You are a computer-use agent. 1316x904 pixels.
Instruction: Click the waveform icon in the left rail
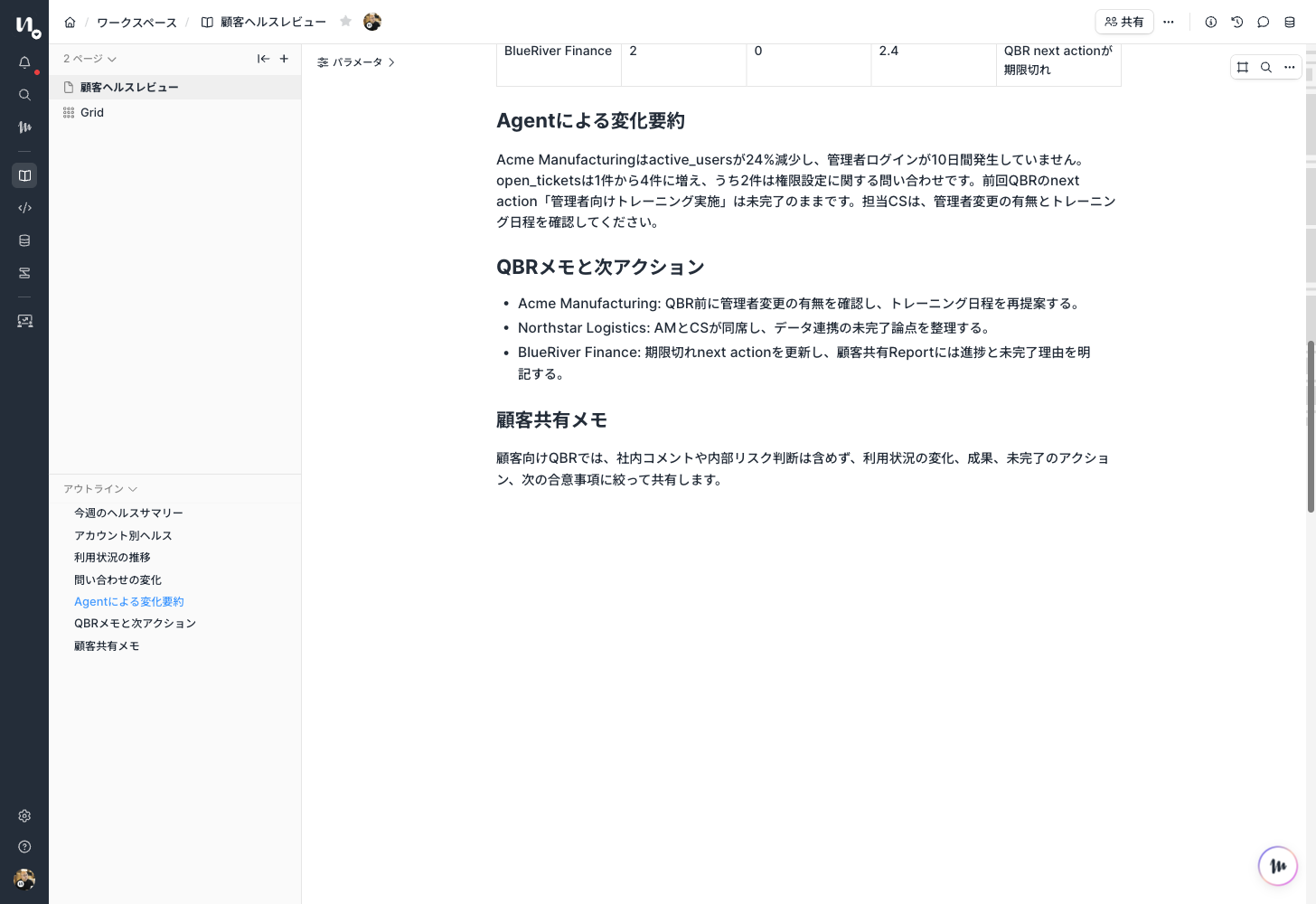[24, 127]
